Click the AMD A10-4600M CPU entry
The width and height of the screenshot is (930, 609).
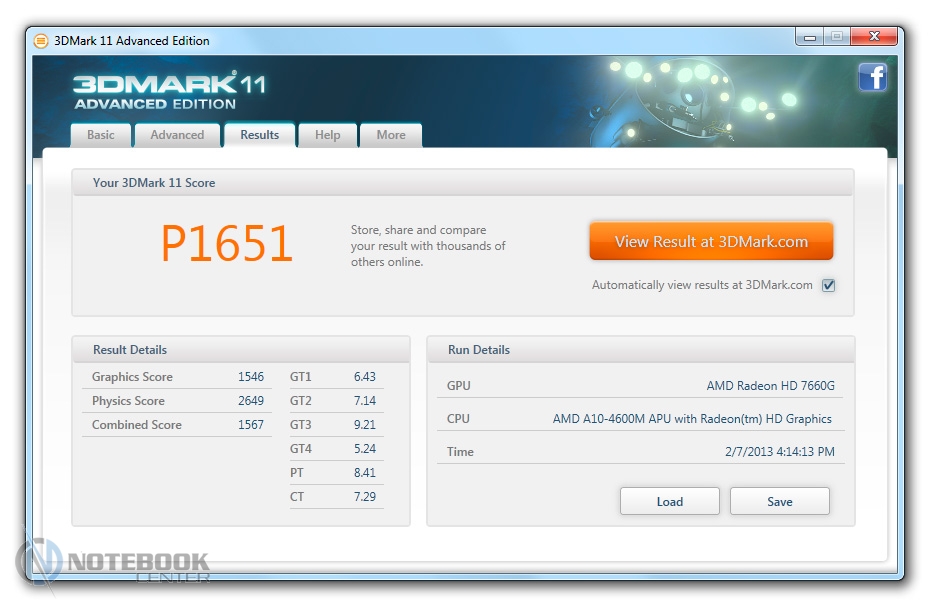[x=692, y=419]
